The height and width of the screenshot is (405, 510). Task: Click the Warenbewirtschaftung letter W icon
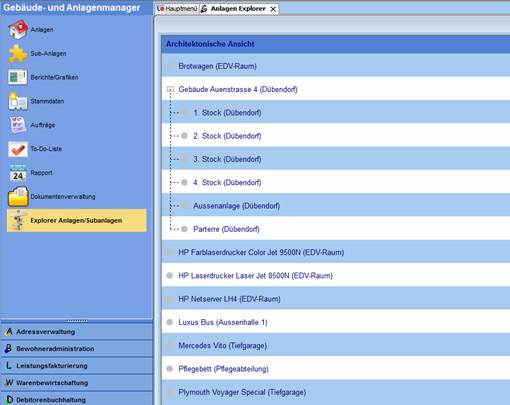tap(9, 383)
